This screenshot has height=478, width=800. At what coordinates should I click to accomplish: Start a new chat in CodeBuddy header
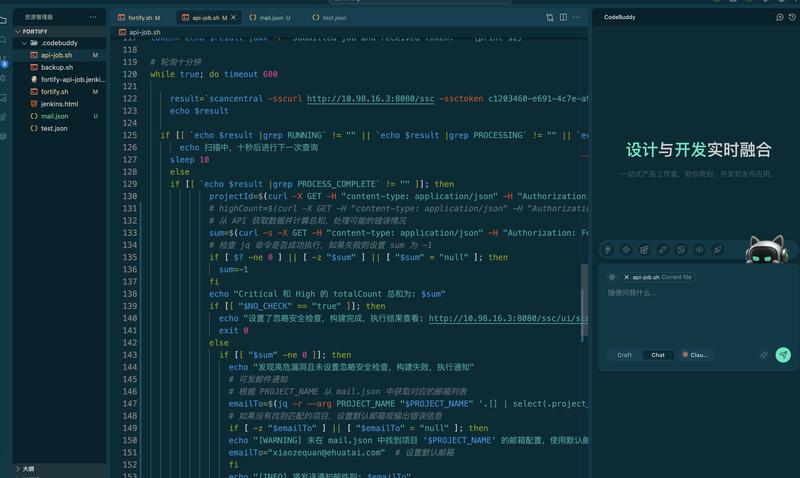(x=780, y=17)
